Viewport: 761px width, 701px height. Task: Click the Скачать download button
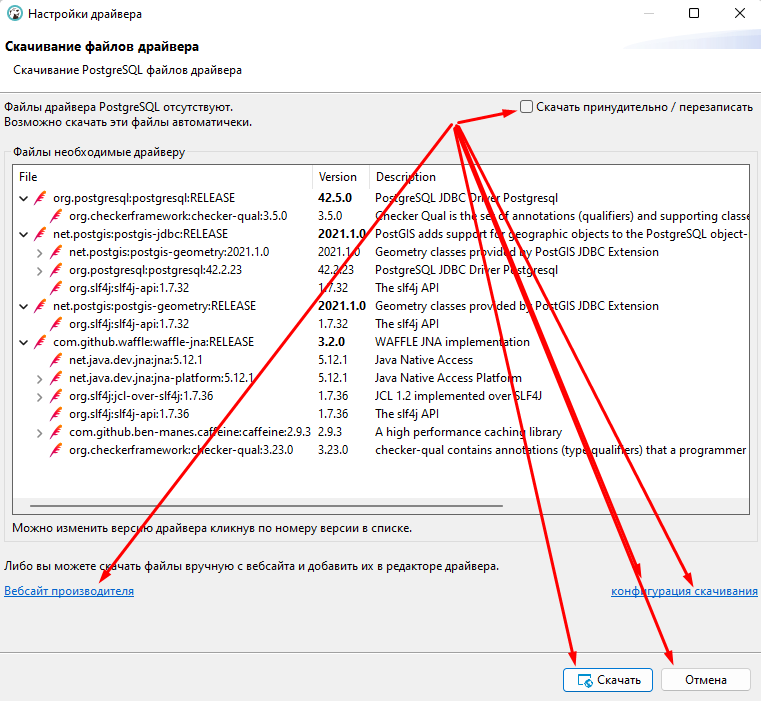[x=608, y=680]
